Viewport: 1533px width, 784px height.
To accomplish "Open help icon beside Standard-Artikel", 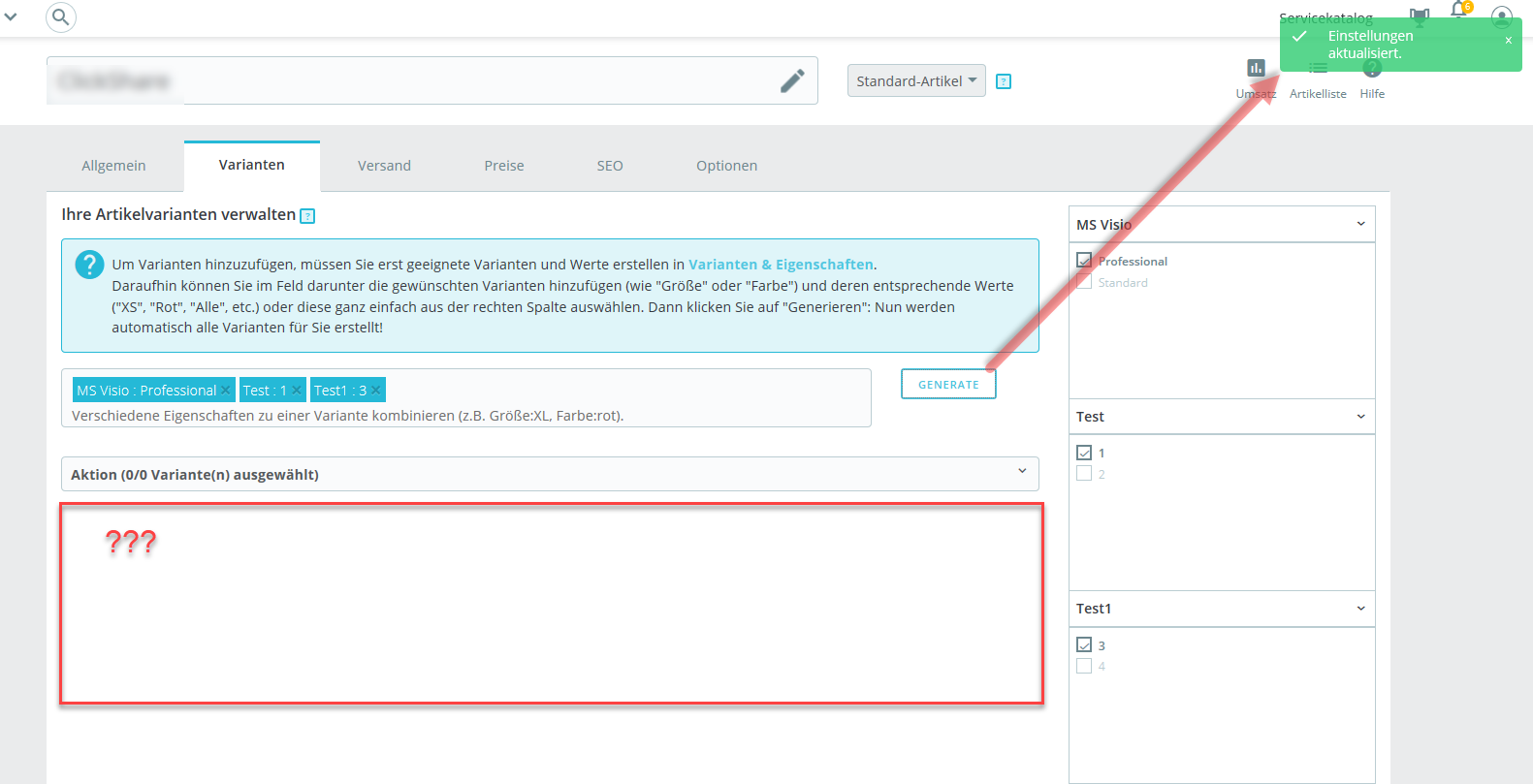I will point(1004,81).
